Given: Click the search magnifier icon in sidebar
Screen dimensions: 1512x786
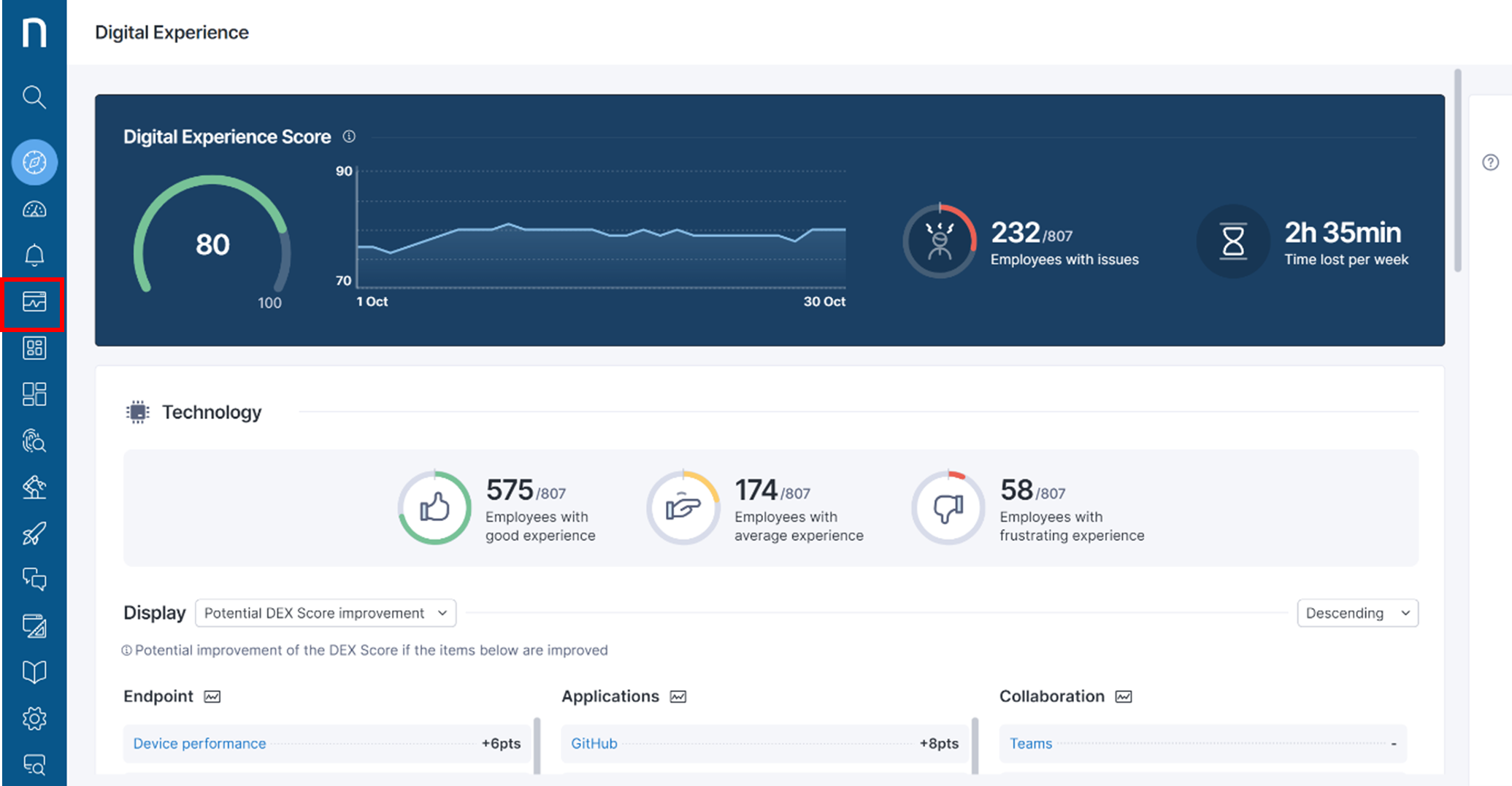Looking at the screenshot, I should [34, 97].
